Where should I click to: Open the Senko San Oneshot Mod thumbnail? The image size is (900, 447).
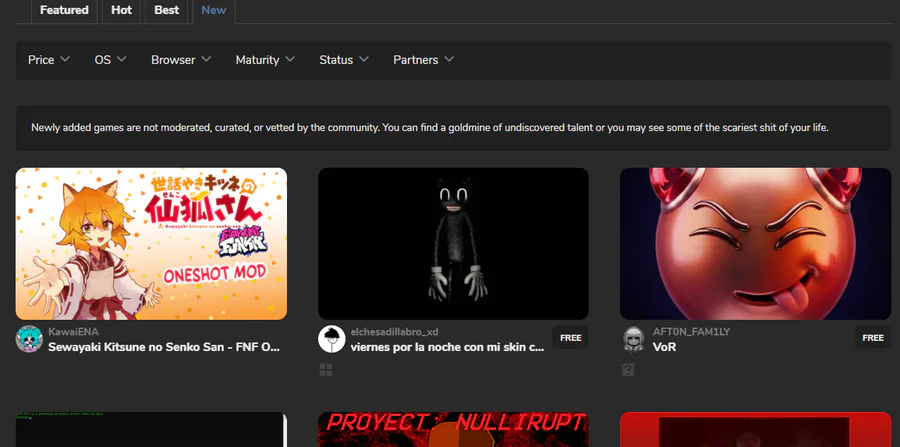151,243
